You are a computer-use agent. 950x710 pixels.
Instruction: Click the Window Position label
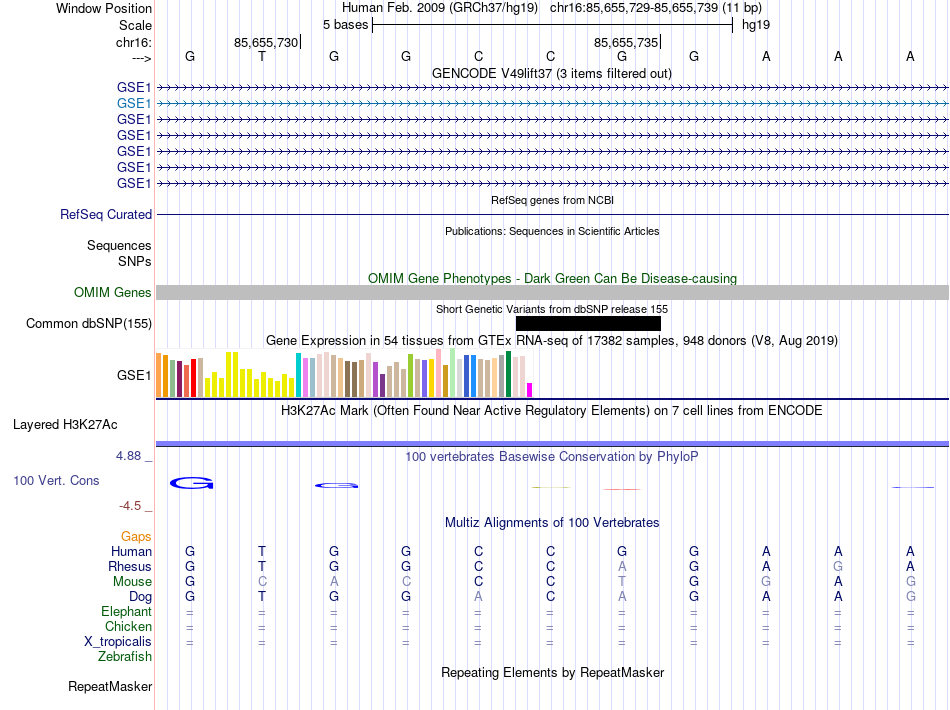pyautogui.click(x=104, y=8)
